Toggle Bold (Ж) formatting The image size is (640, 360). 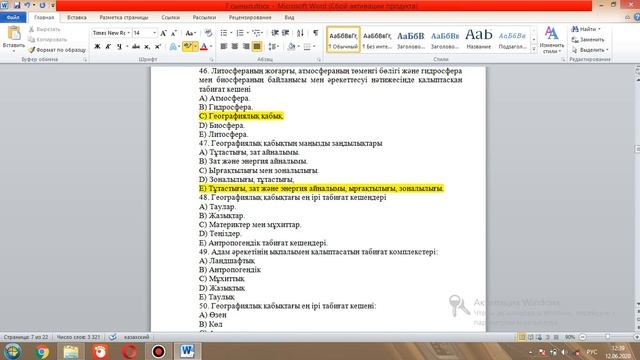[97, 47]
